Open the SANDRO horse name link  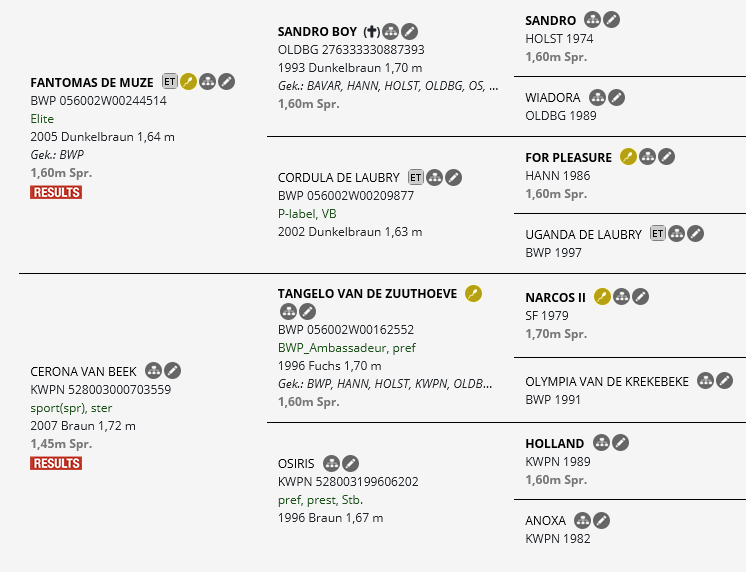tap(550, 20)
